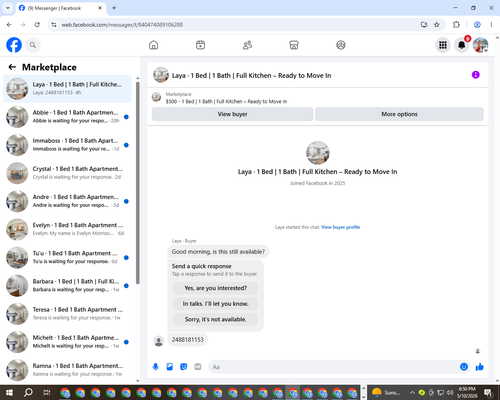Open the Barbara conversation
The image size is (500, 400).
click(x=67, y=286)
